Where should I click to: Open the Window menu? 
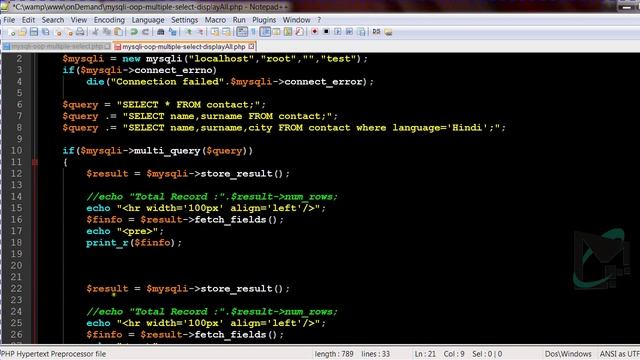click(x=296, y=20)
